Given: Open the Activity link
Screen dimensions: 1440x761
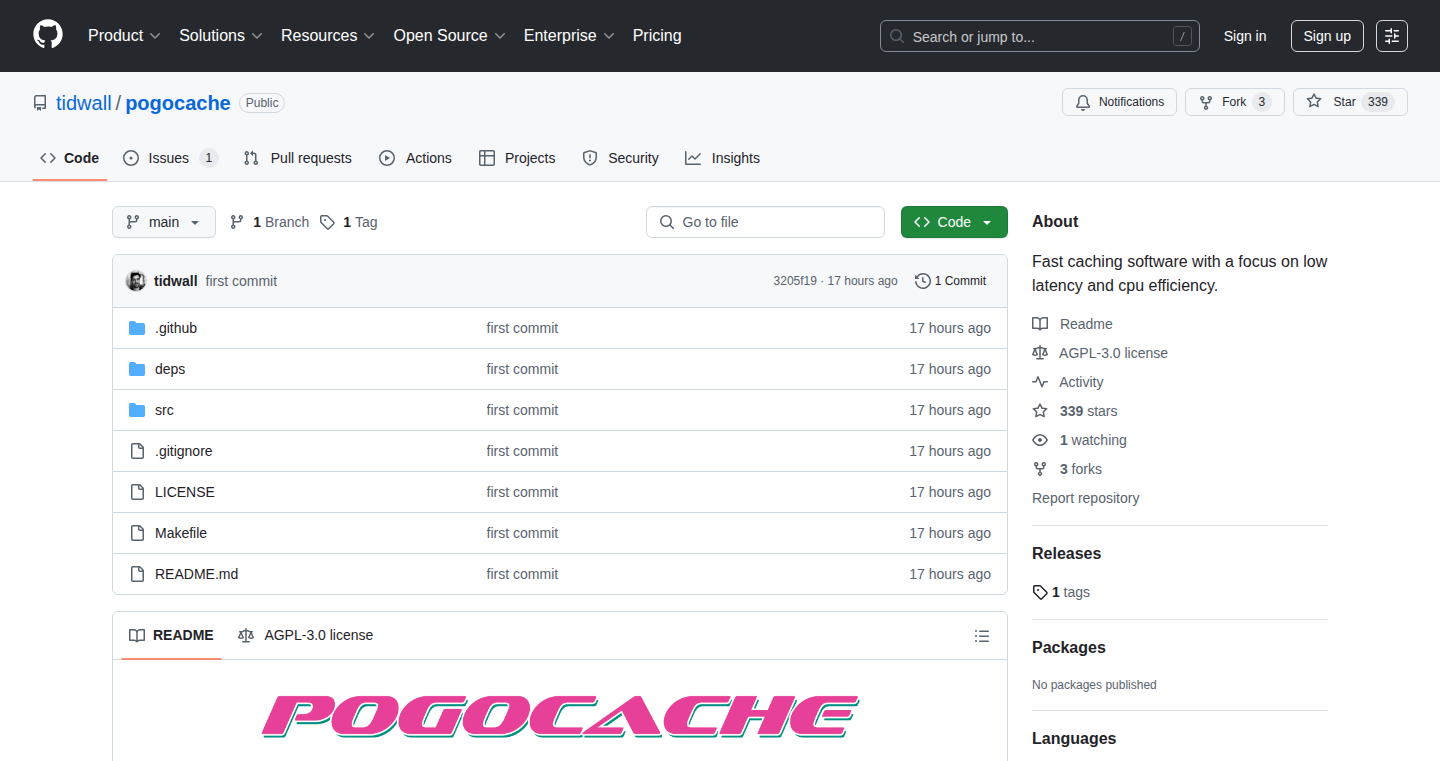Looking at the screenshot, I should tap(1068, 382).
